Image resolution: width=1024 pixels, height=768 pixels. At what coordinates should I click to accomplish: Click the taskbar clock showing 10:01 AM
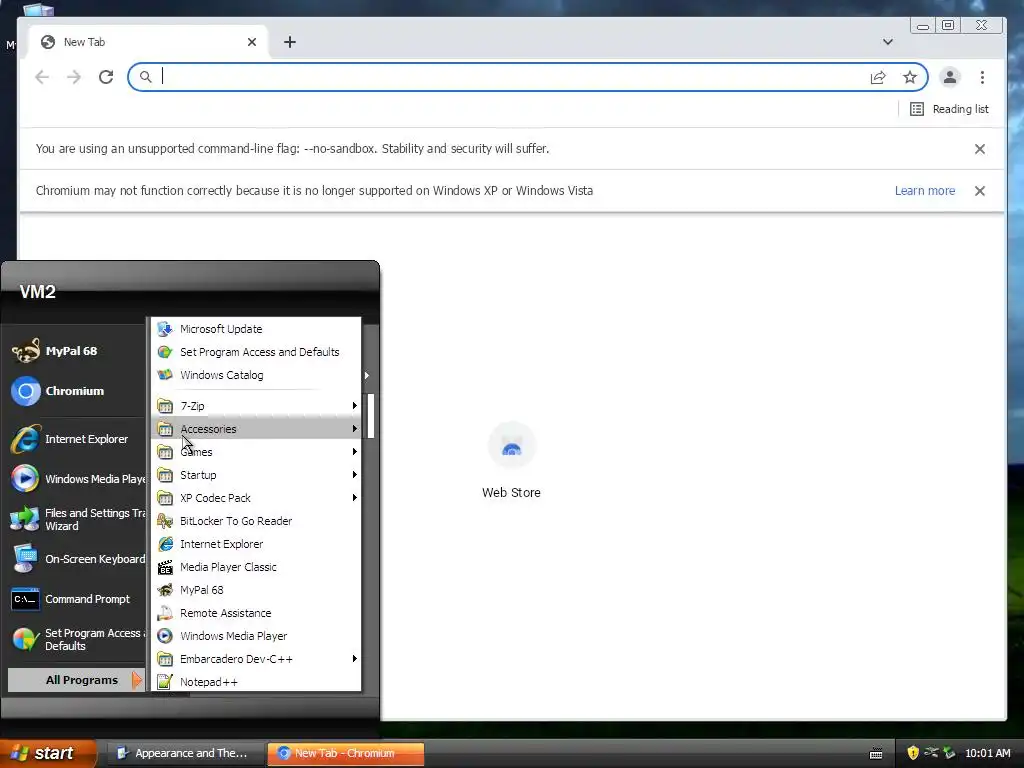tap(987, 753)
